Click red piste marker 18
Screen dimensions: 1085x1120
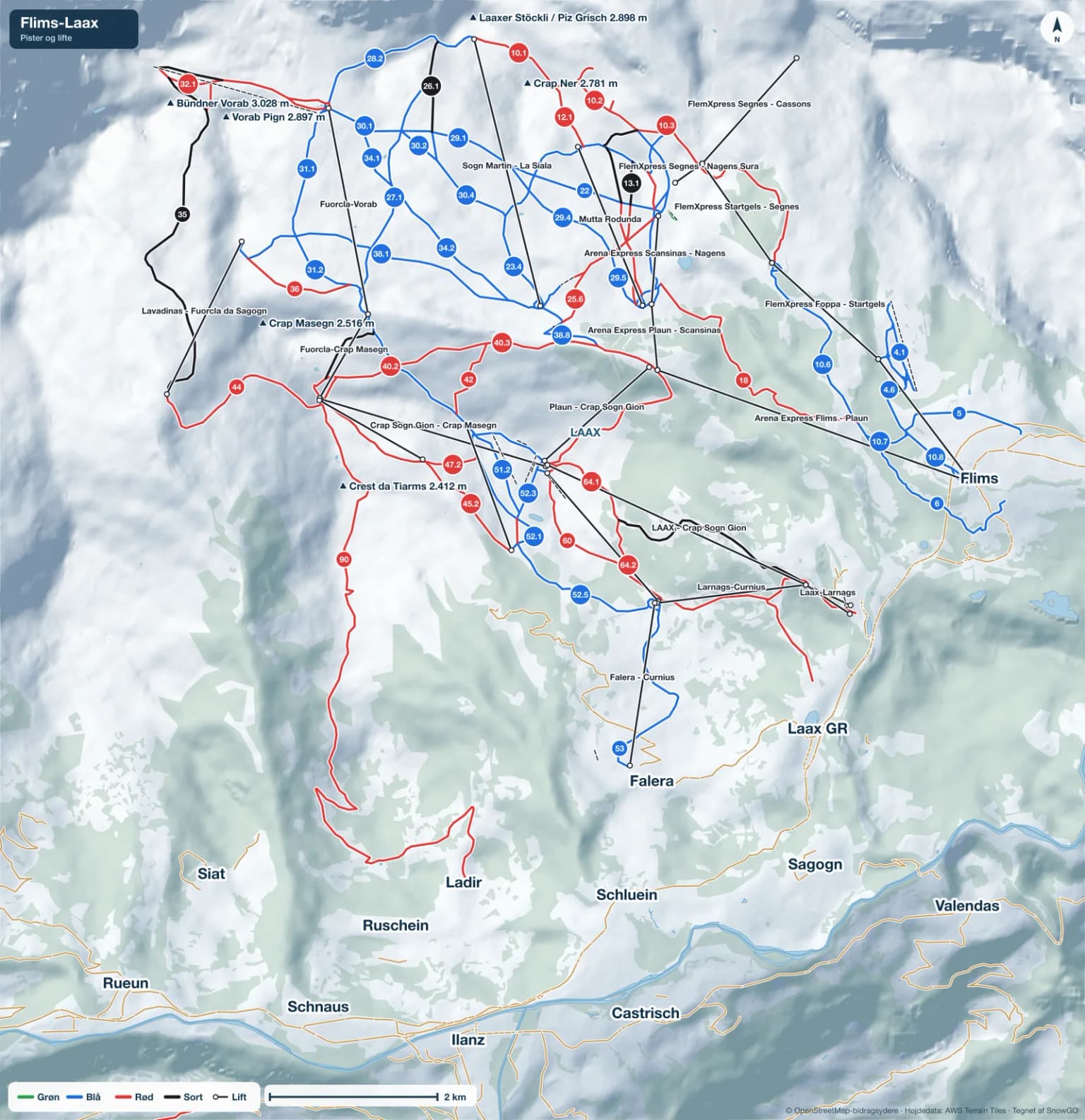point(743,380)
